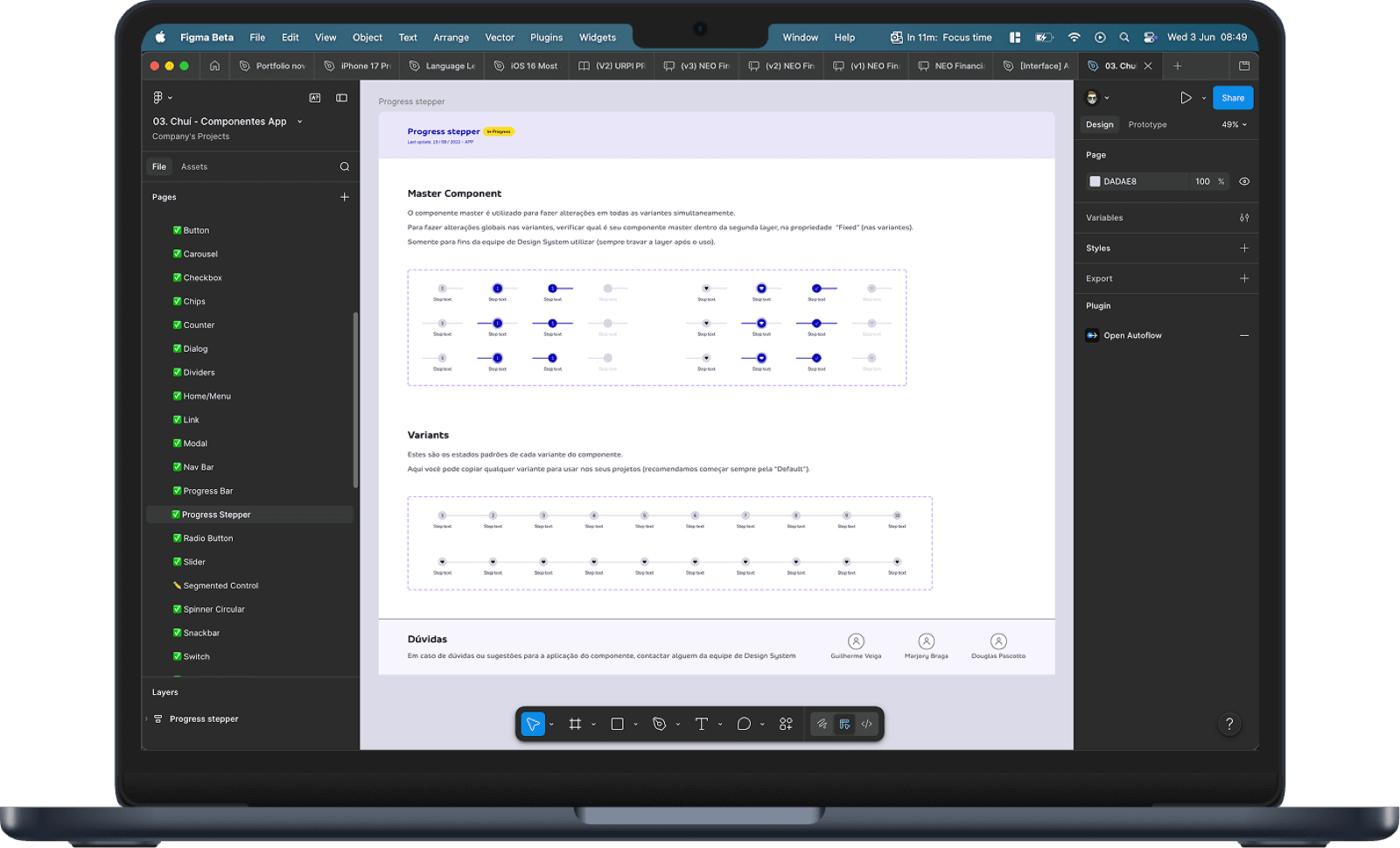
Task: Open present options chevron next to play
Action: (x=1203, y=98)
